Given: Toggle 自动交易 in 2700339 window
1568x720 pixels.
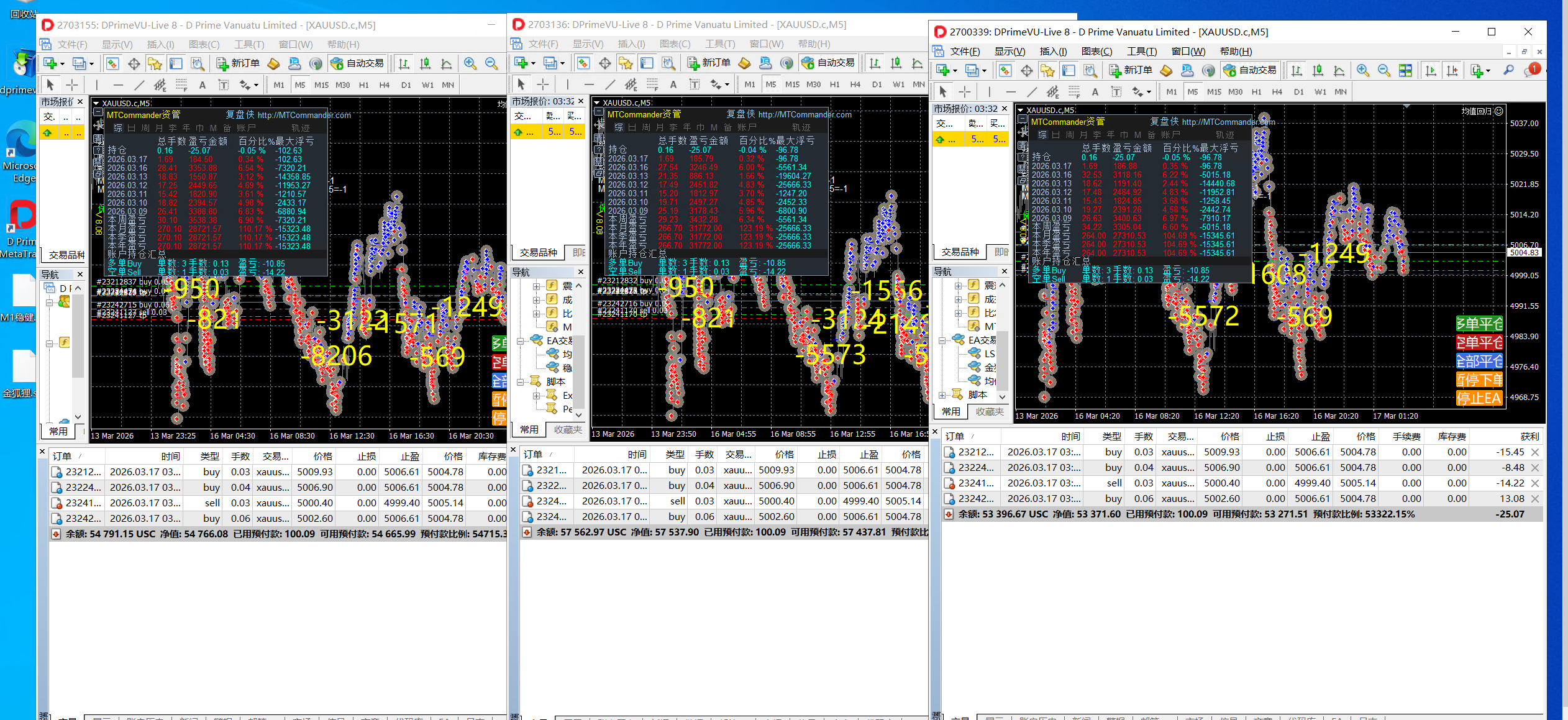Looking at the screenshot, I should tap(1250, 71).
